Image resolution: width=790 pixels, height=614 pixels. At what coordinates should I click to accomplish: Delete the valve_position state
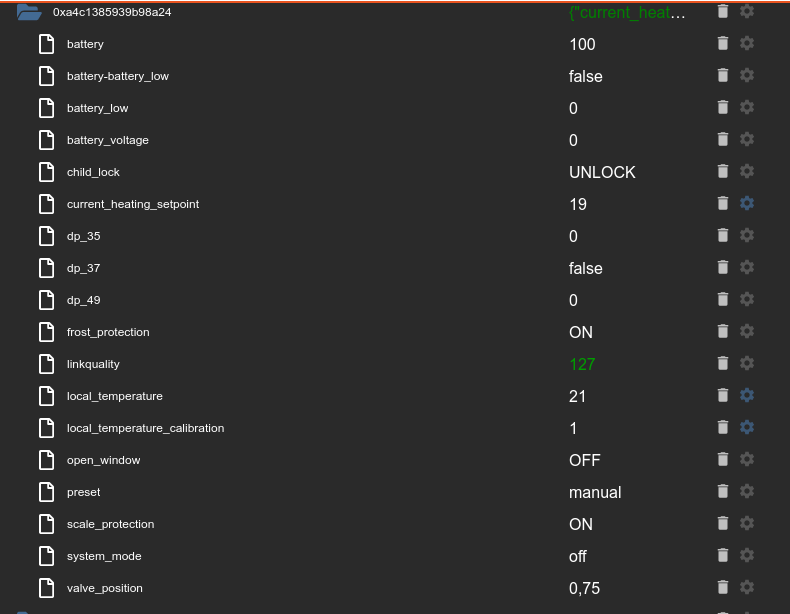tap(723, 587)
